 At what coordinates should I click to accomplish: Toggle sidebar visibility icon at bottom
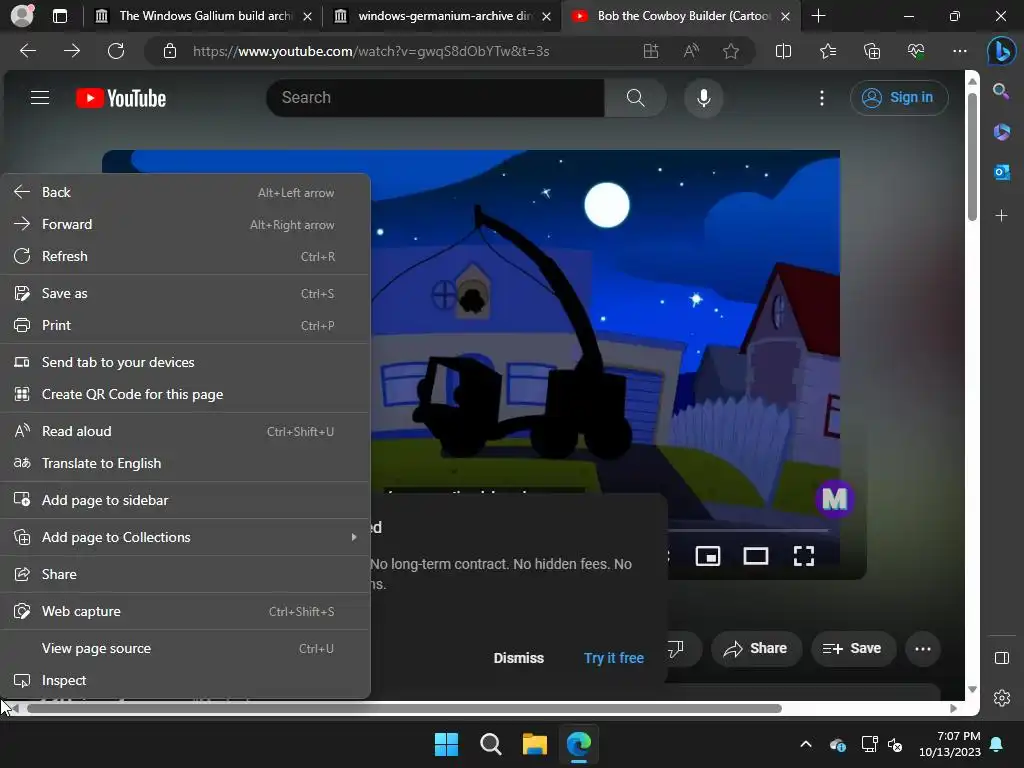click(x=1002, y=658)
